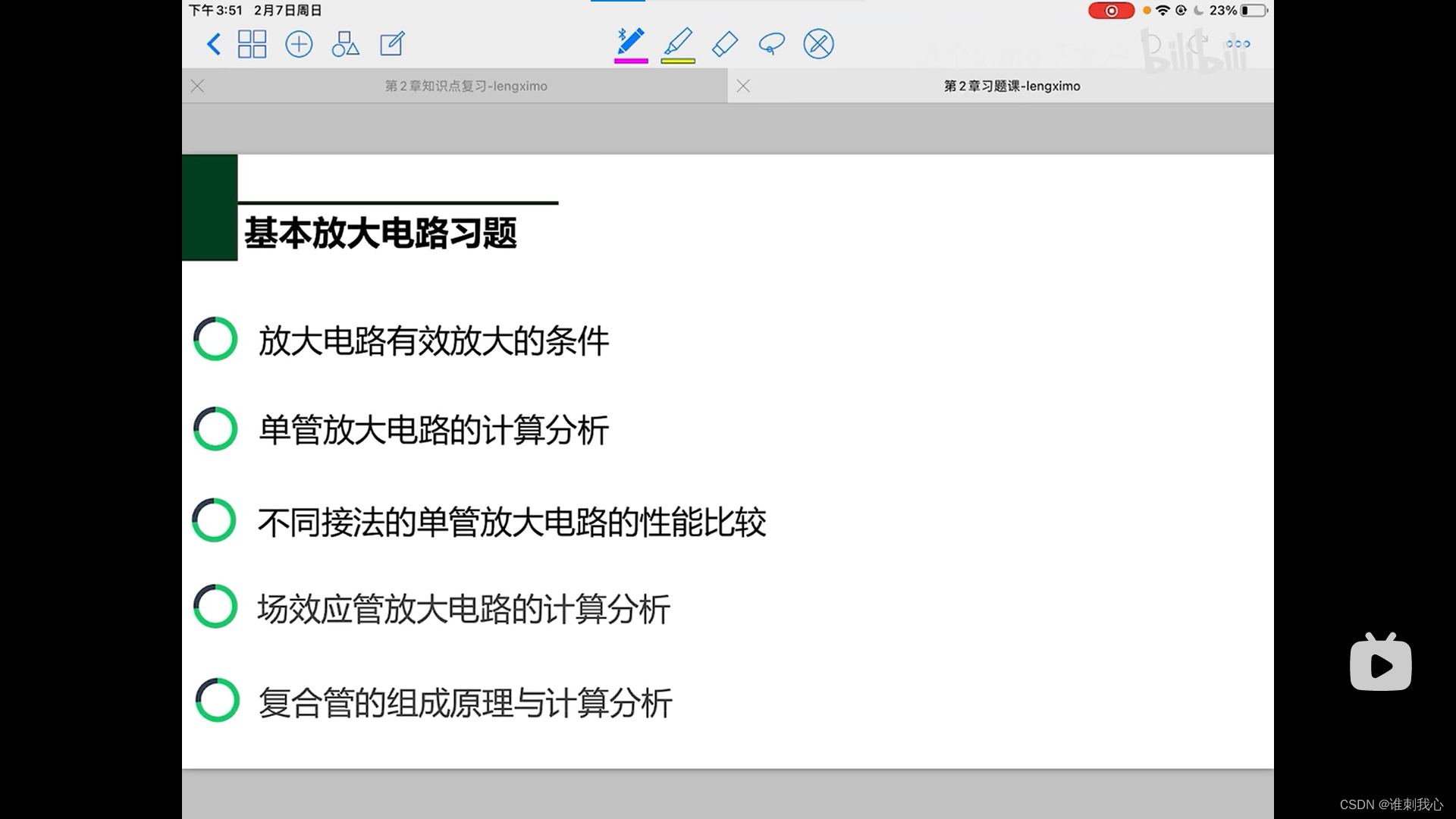Click the yellow highlighter color bar
Screen dimensions: 1456x819
678,61
